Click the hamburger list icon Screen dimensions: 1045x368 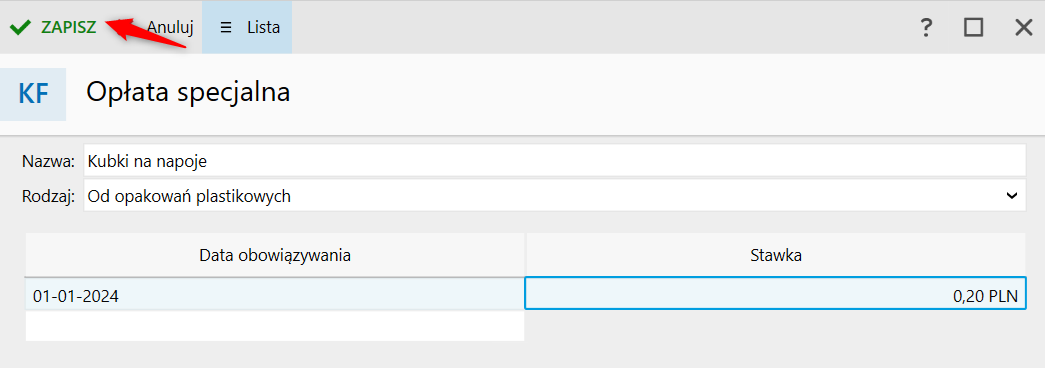[226, 27]
